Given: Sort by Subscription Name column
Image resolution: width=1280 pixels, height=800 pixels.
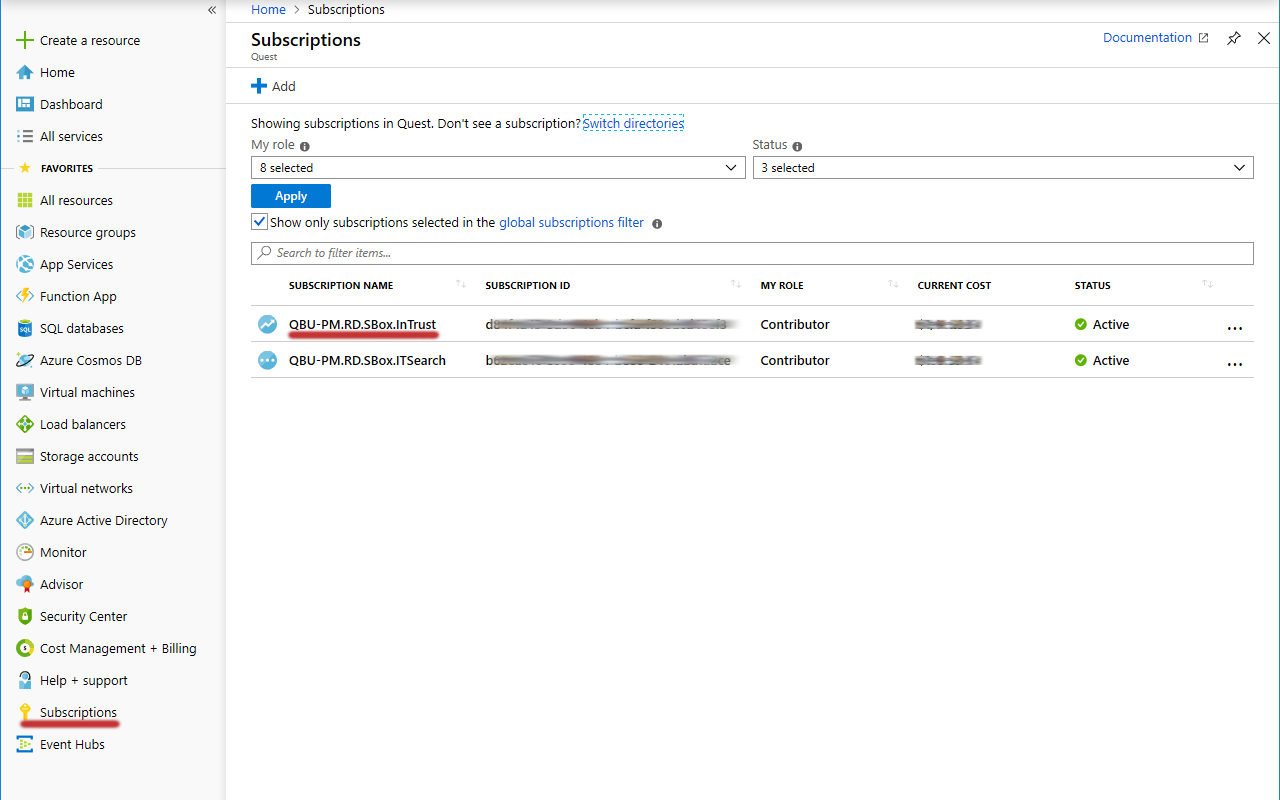Looking at the screenshot, I should (x=341, y=285).
